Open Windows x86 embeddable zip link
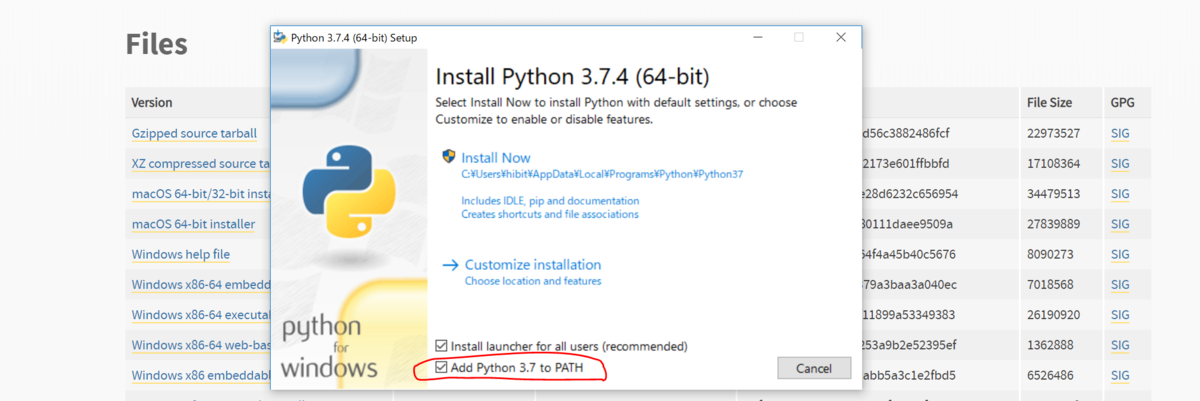This screenshot has width=1200, height=401. [x=201, y=375]
